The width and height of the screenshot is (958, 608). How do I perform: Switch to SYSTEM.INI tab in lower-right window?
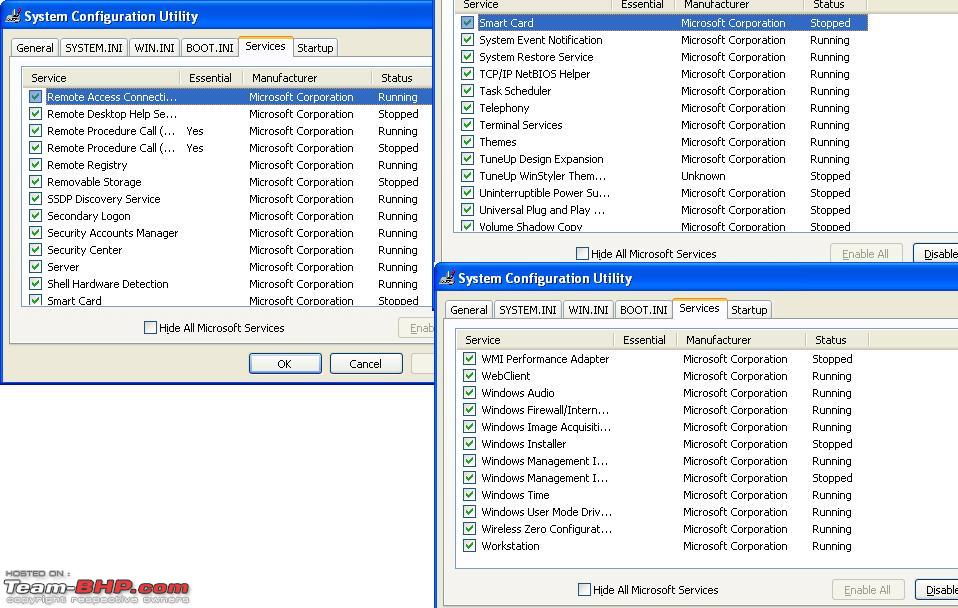tap(528, 310)
